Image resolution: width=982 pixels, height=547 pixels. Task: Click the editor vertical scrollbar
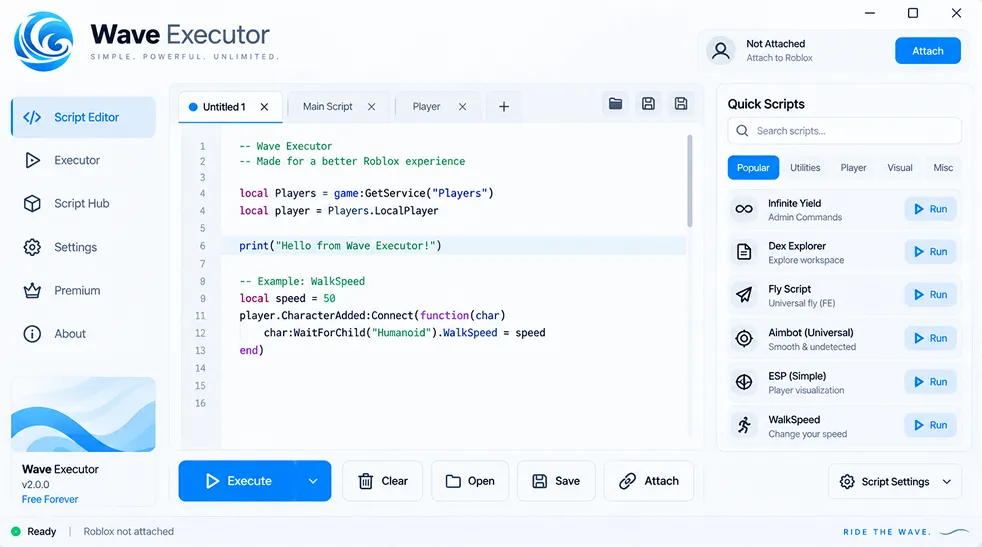690,180
